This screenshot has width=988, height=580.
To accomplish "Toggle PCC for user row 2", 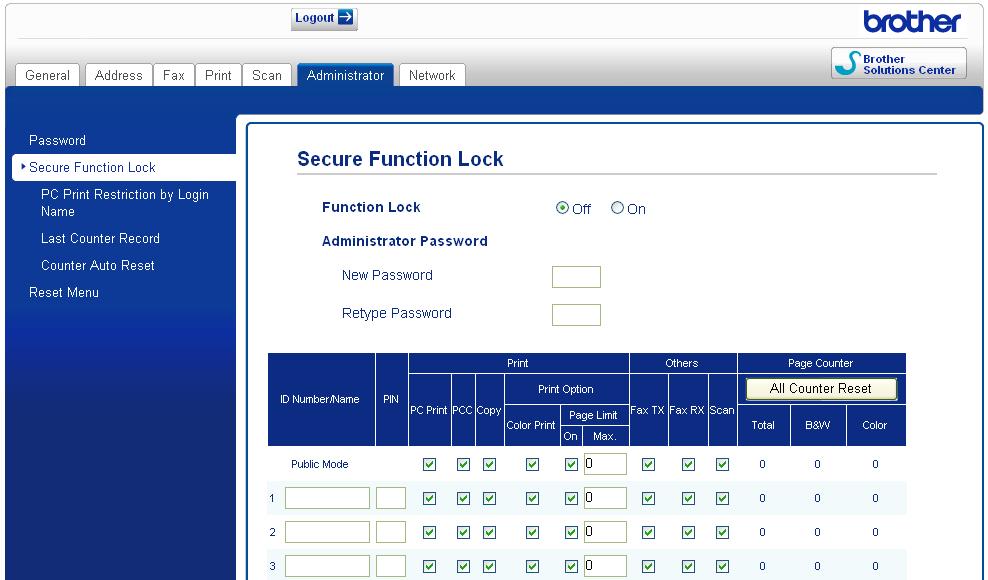I will click(x=463, y=533).
